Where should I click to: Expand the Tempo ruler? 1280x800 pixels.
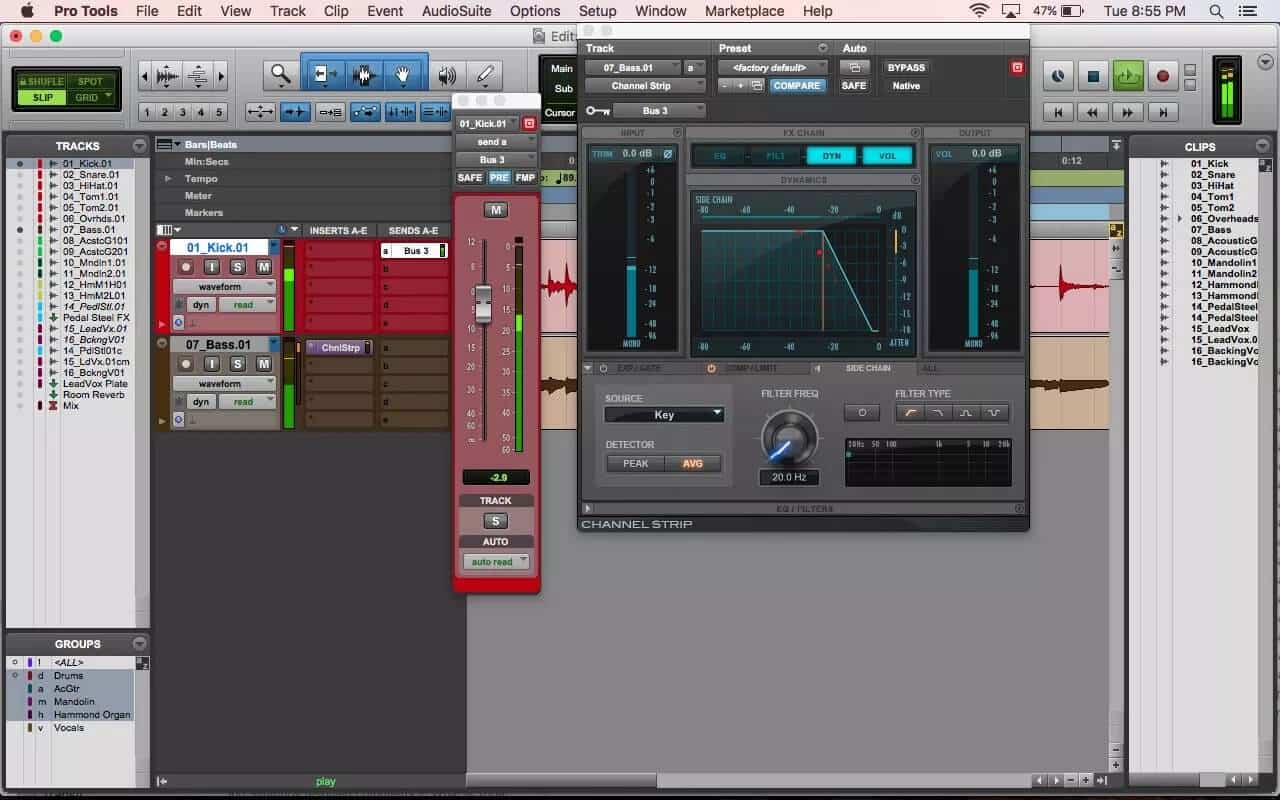[168, 179]
